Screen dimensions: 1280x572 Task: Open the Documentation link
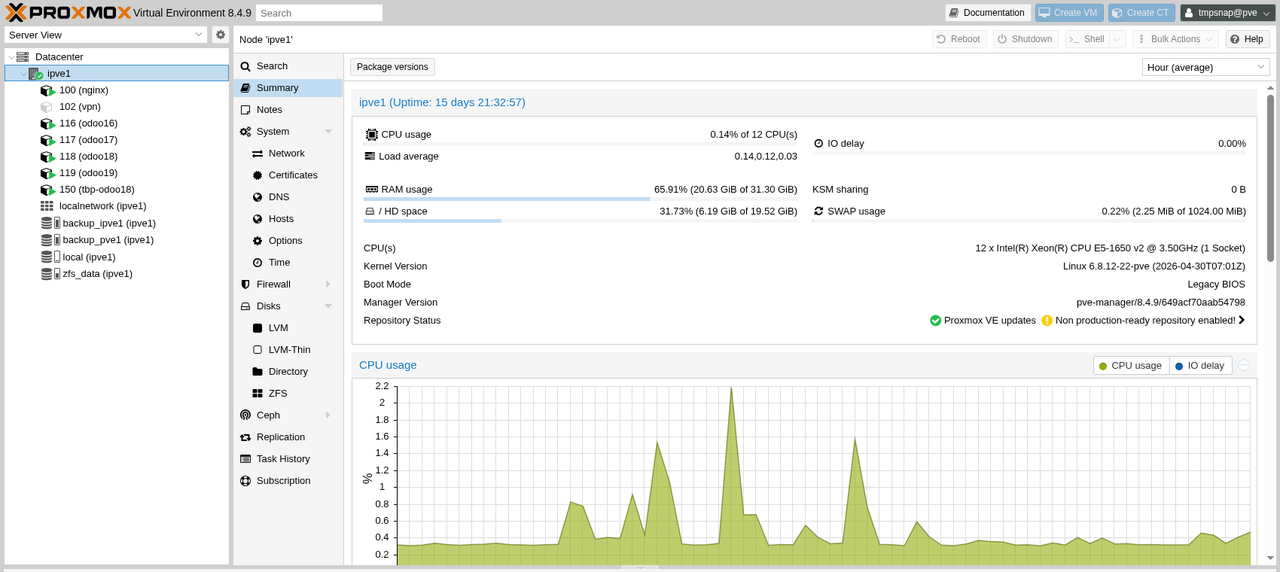point(987,13)
